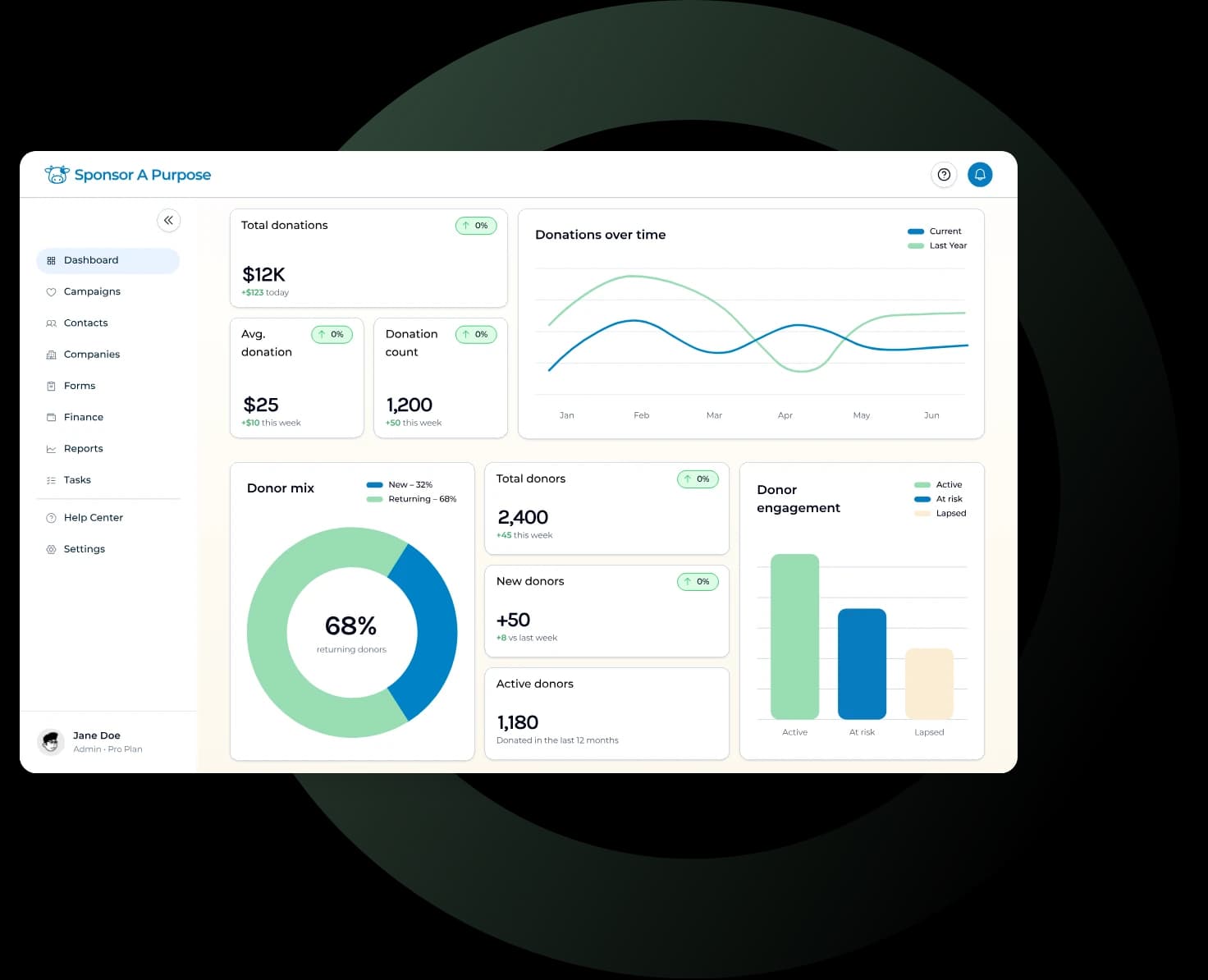This screenshot has width=1208, height=980.
Task: Click the Total donors 0% badge
Action: (x=698, y=479)
